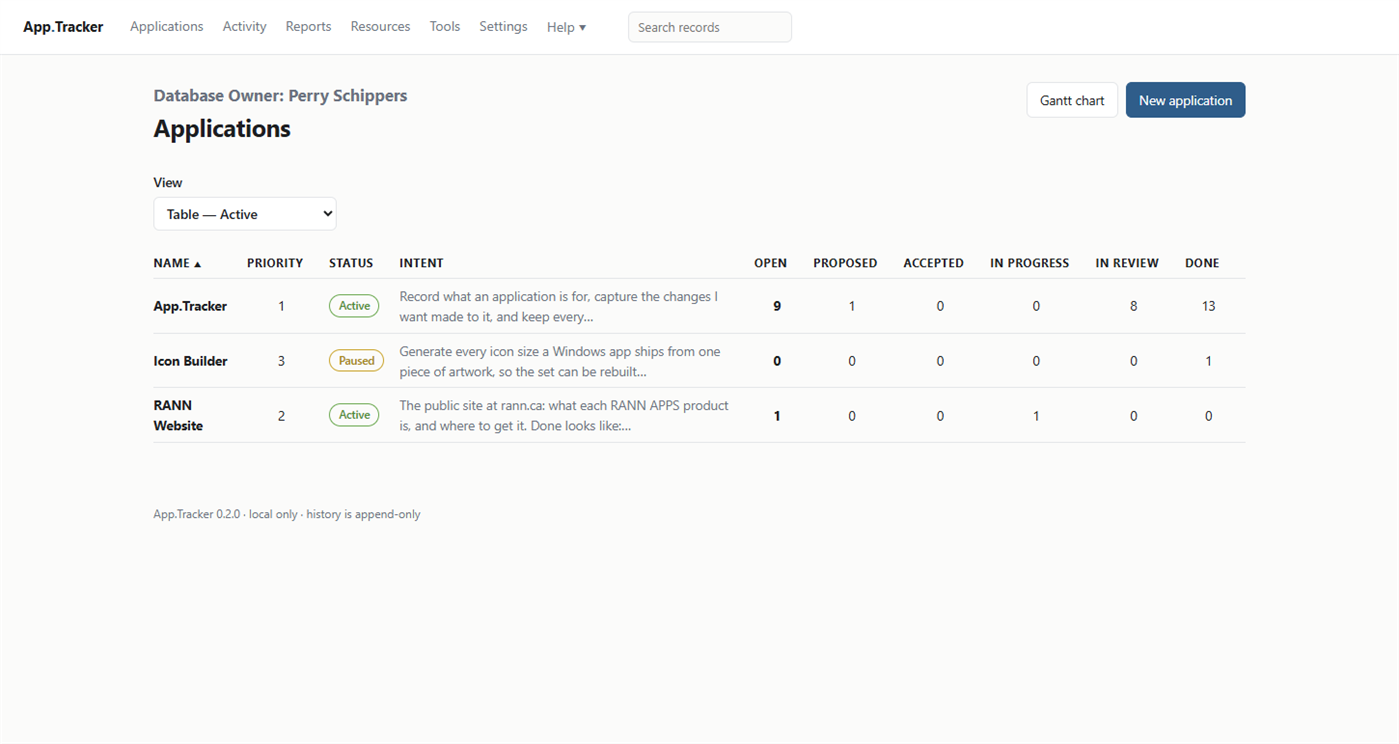Click the Database Owner: Perry Schippers text
Viewport: 1399px width, 744px height.
point(280,96)
